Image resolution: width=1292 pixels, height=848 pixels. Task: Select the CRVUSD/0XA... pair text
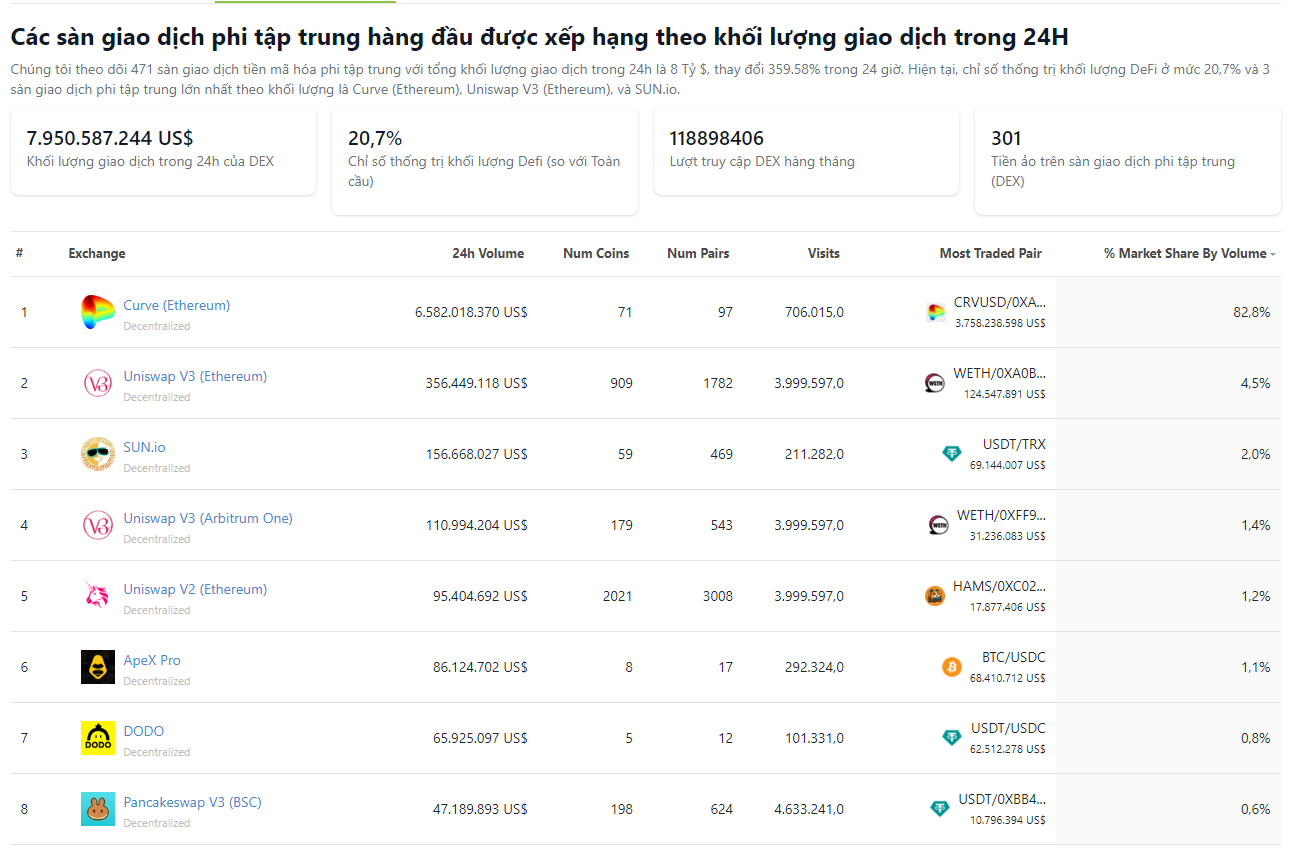(1000, 303)
